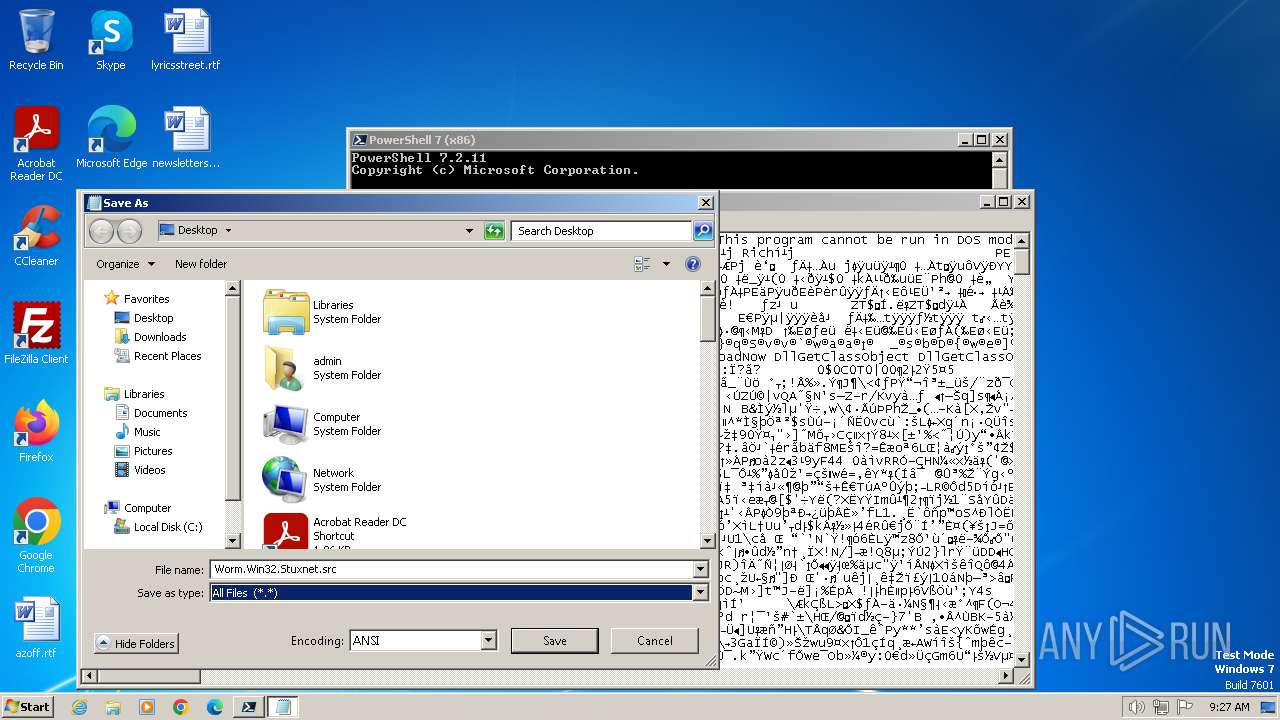Open newsletters document on desktop
Image resolution: width=1280 pixels, height=720 pixels.
point(185,137)
